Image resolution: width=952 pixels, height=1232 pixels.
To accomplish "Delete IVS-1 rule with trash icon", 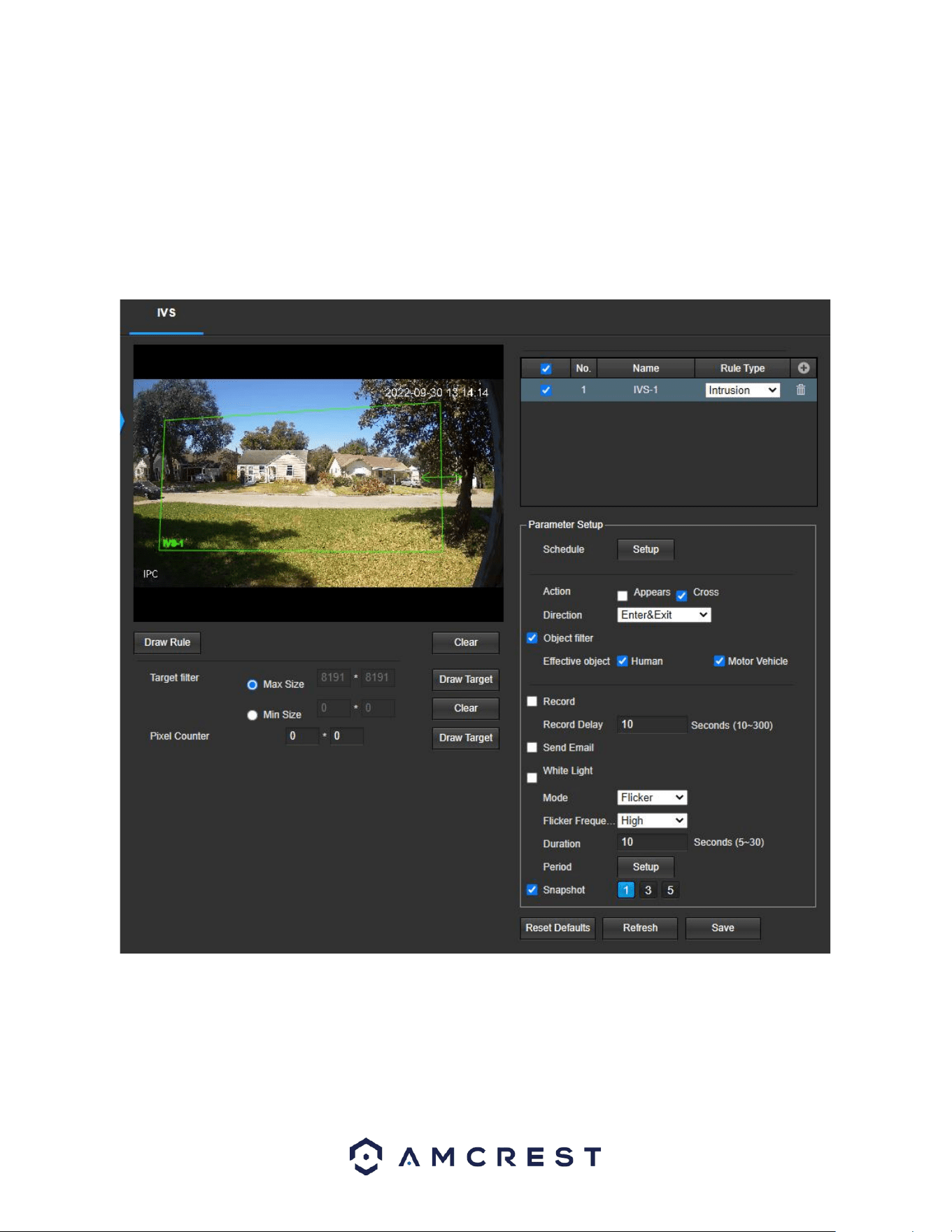I will (801, 390).
